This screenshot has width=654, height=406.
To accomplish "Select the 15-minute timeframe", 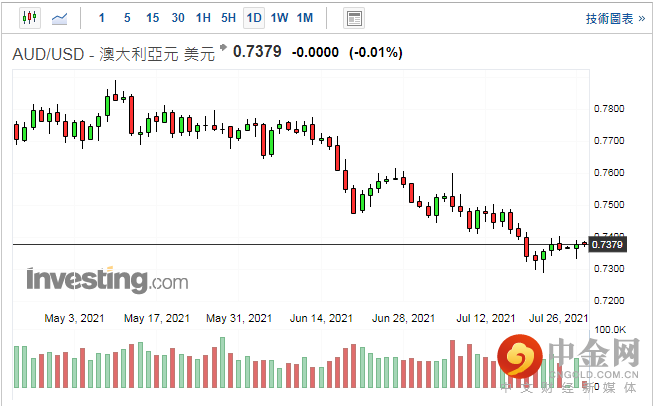I will point(152,18).
